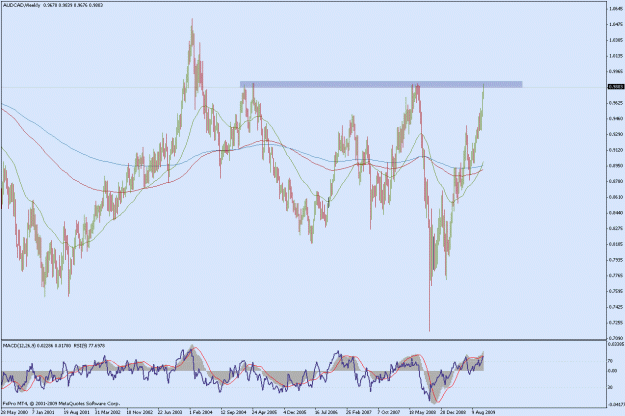Select the blue shaded resistance rectangle
625x416 pixels.
(381, 84)
